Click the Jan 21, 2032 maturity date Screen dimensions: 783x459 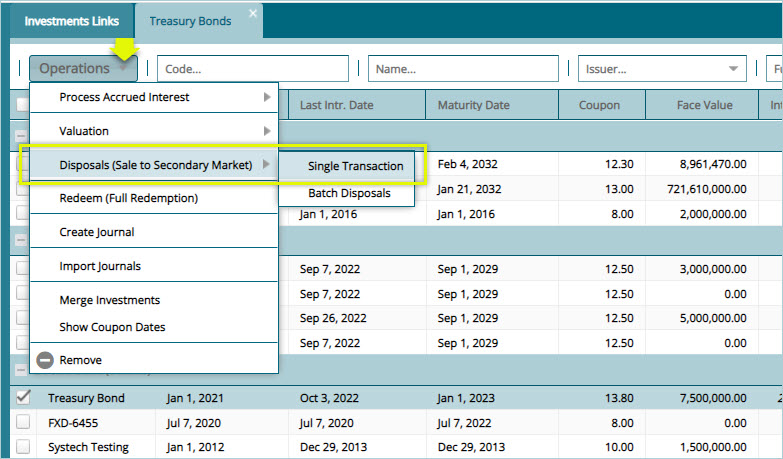click(469, 189)
